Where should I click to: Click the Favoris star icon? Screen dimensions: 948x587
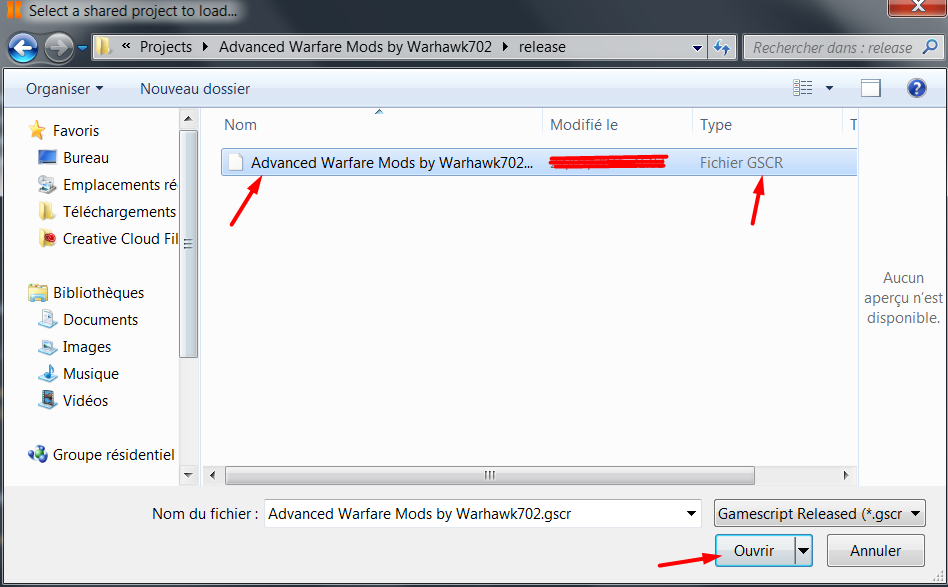37,130
